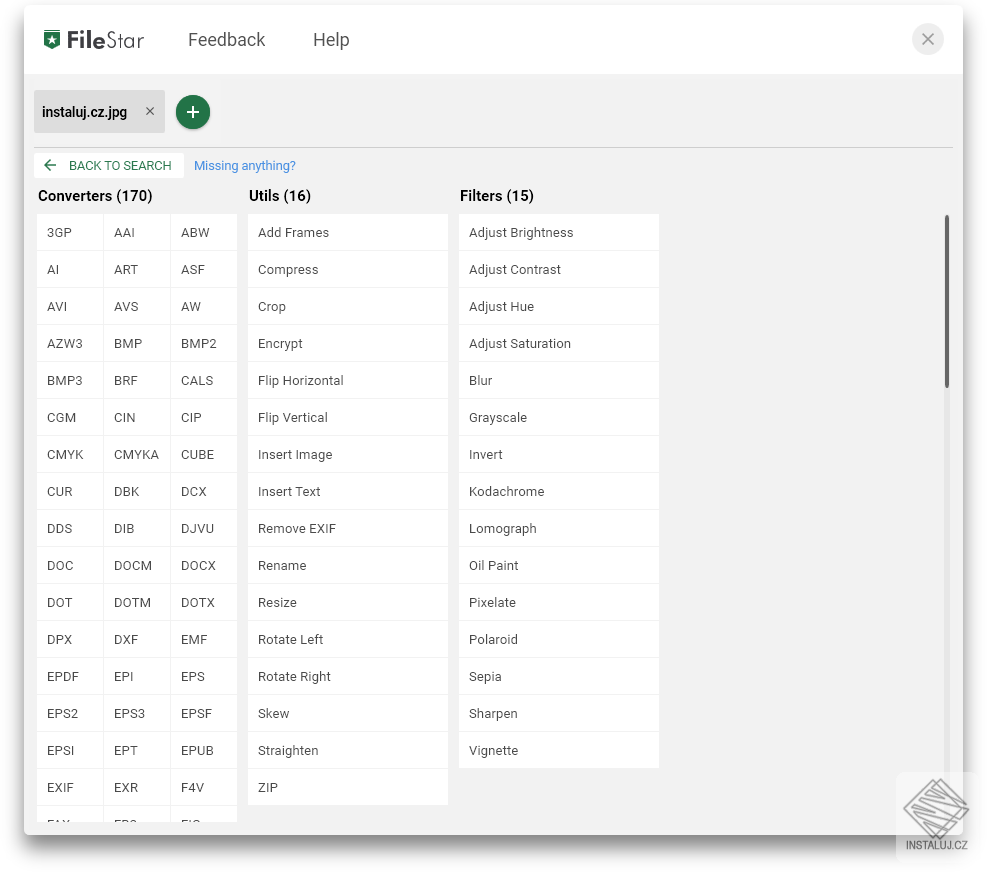Pick the CALS converter
Image resolution: width=987 pixels, height=872 pixels.
tap(204, 380)
